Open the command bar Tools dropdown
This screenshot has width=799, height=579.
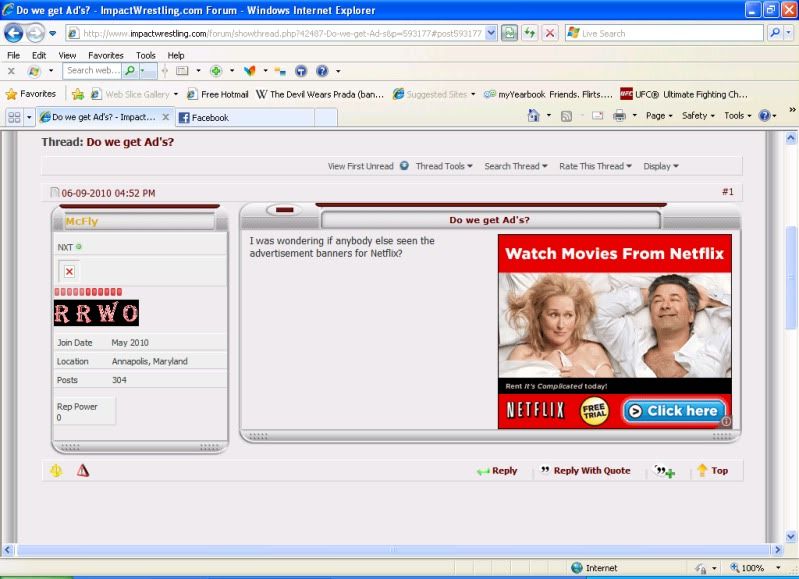coord(737,116)
